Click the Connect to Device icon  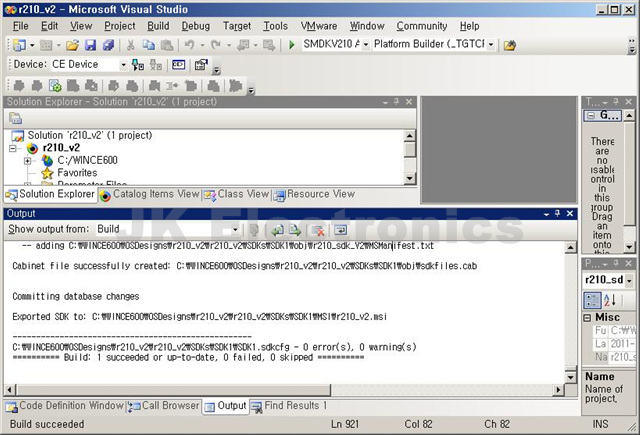(138, 65)
